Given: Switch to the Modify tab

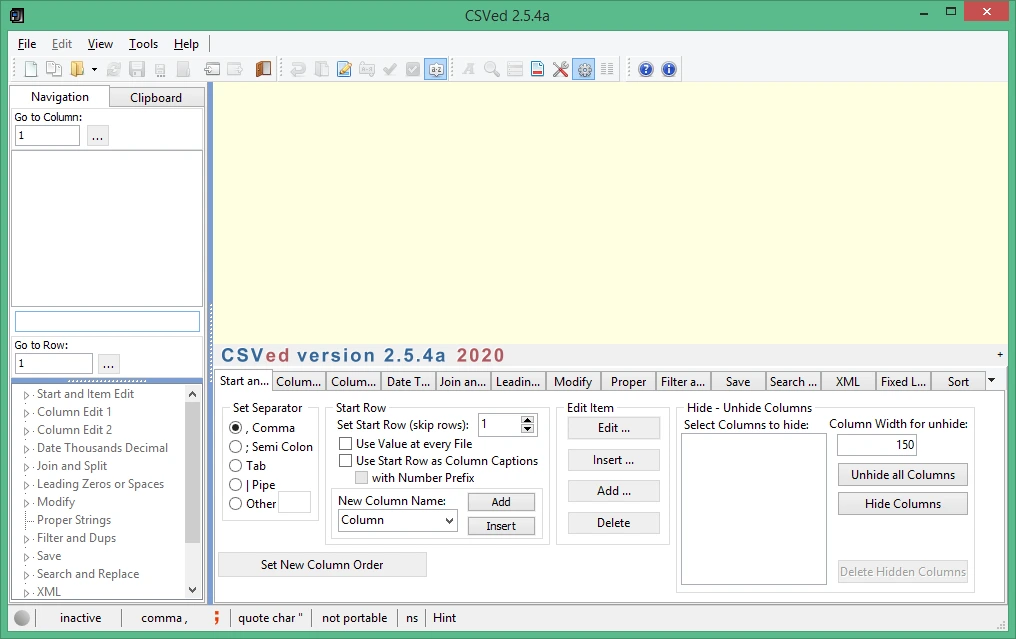Looking at the screenshot, I should pyautogui.click(x=573, y=382).
